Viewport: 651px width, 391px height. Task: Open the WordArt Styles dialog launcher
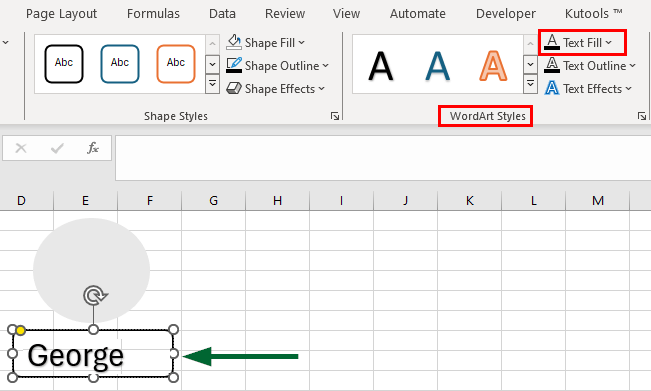641,116
